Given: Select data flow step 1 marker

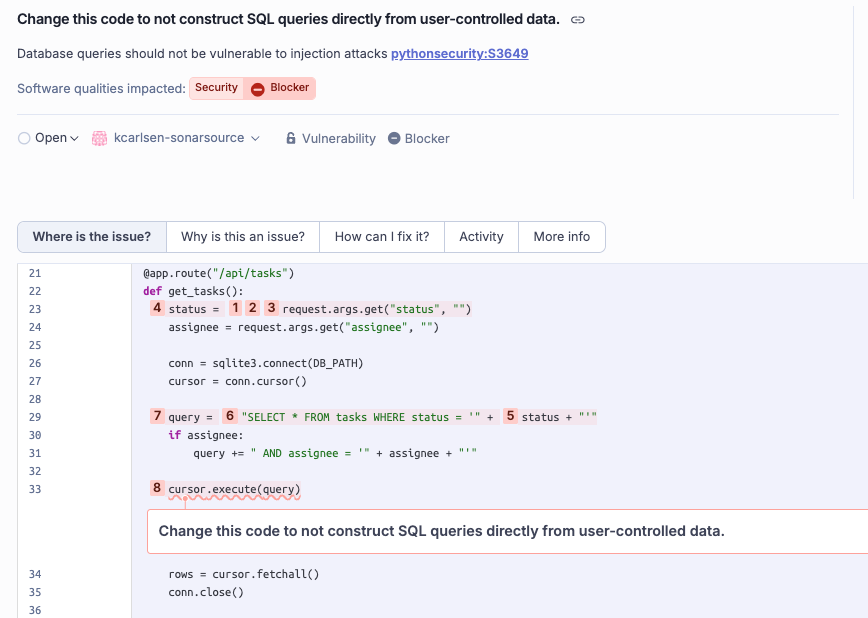Looking at the screenshot, I should [x=236, y=308].
